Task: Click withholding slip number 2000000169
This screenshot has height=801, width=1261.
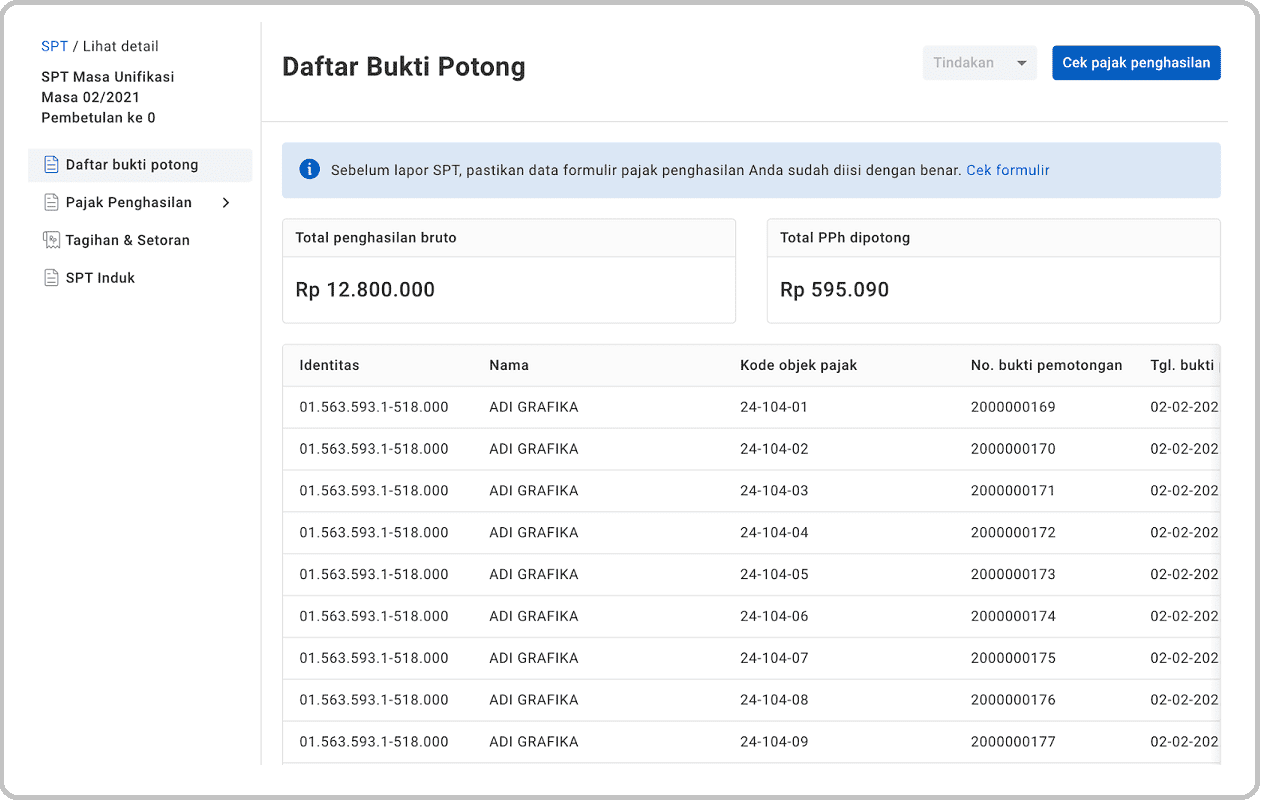Action: point(1013,408)
